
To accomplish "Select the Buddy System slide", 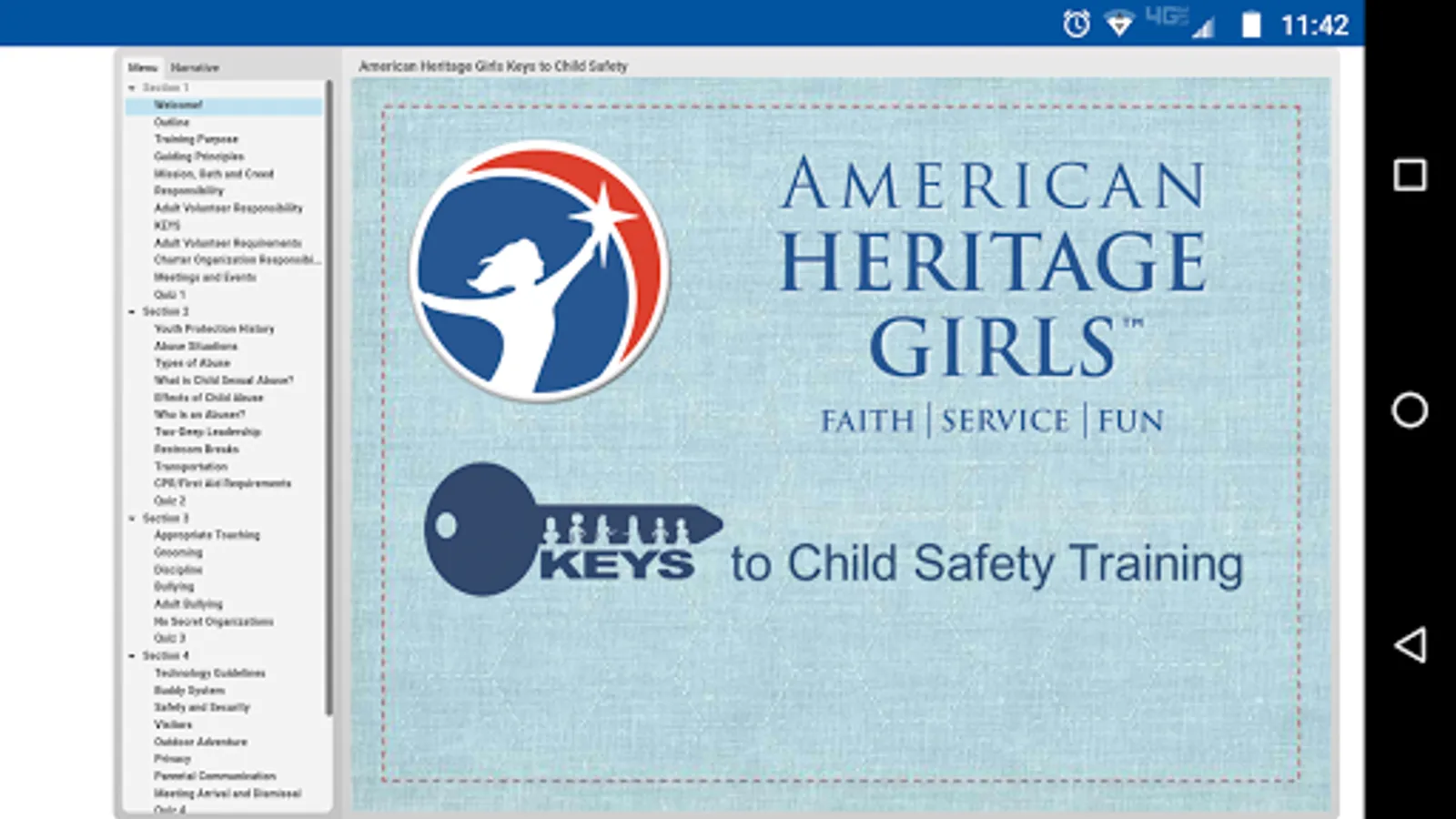I will coord(189,691).
